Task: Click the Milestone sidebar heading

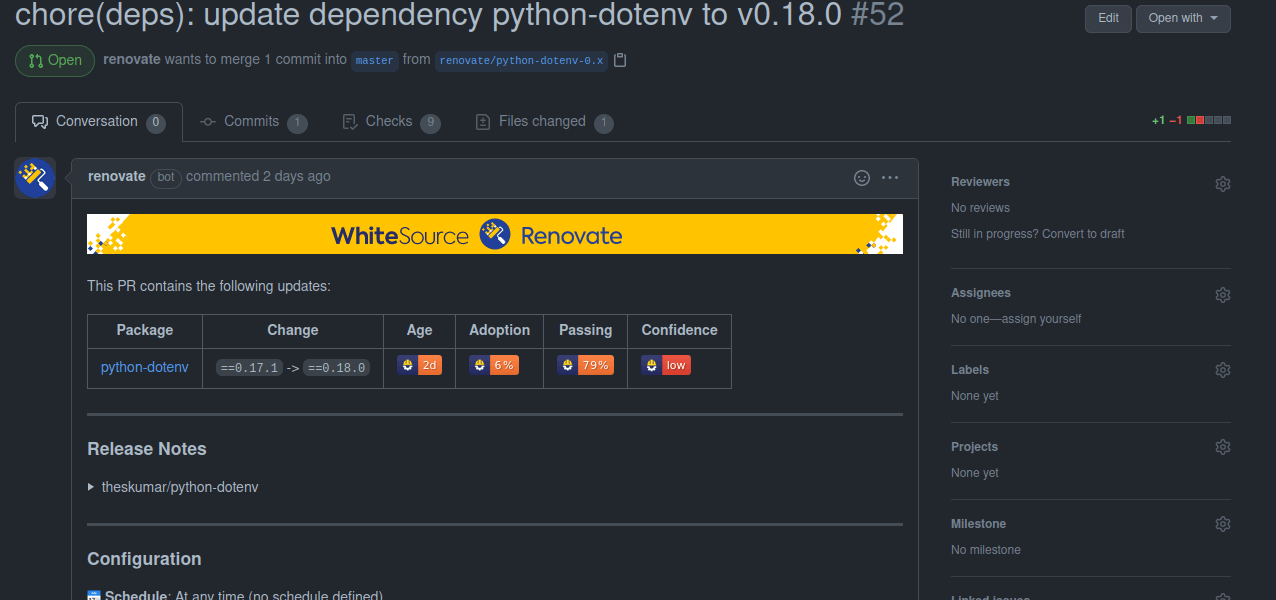Action: 978,524
